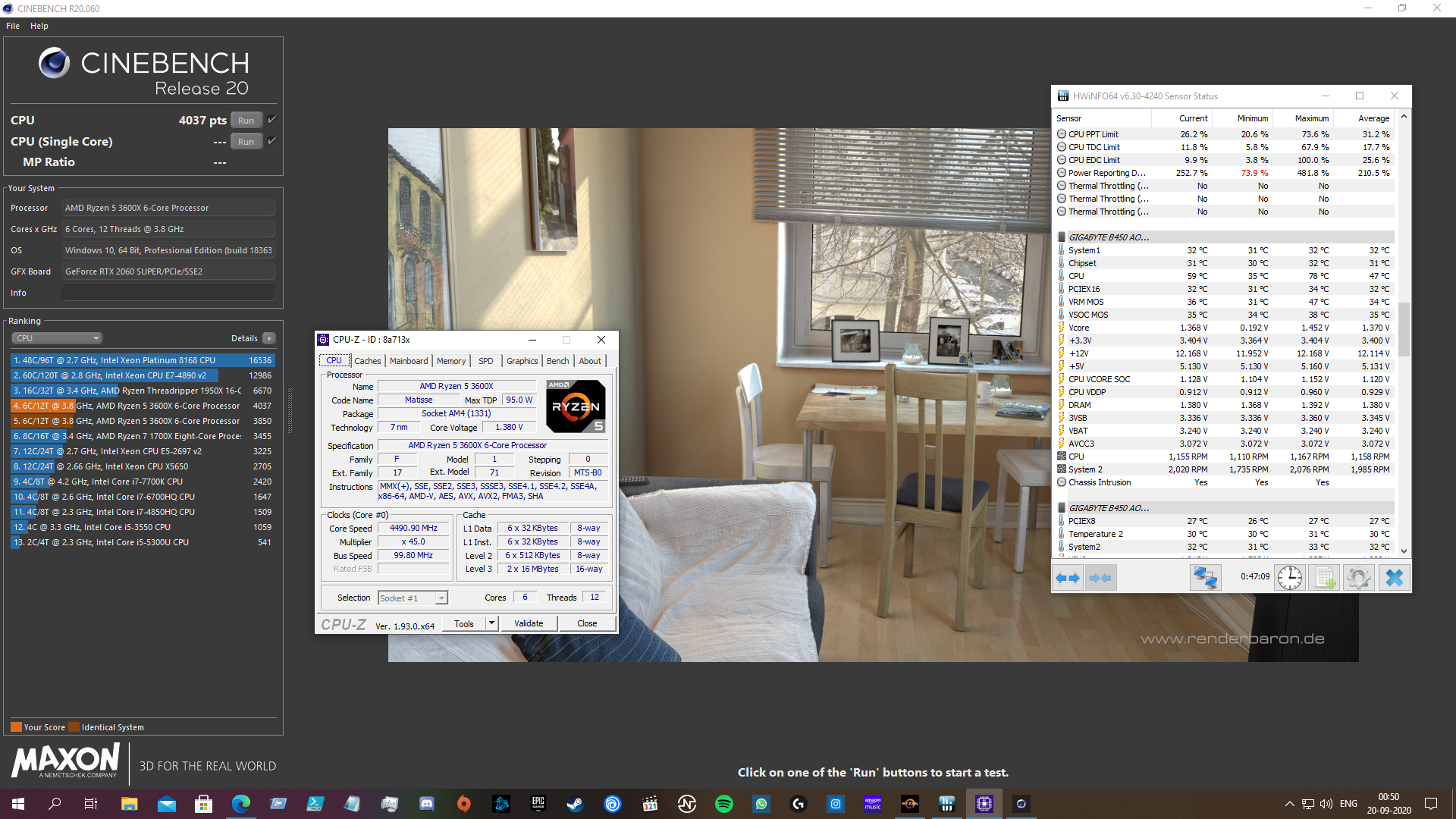Switch to Cinebench taskbar icon

[x=1021, y=804]
